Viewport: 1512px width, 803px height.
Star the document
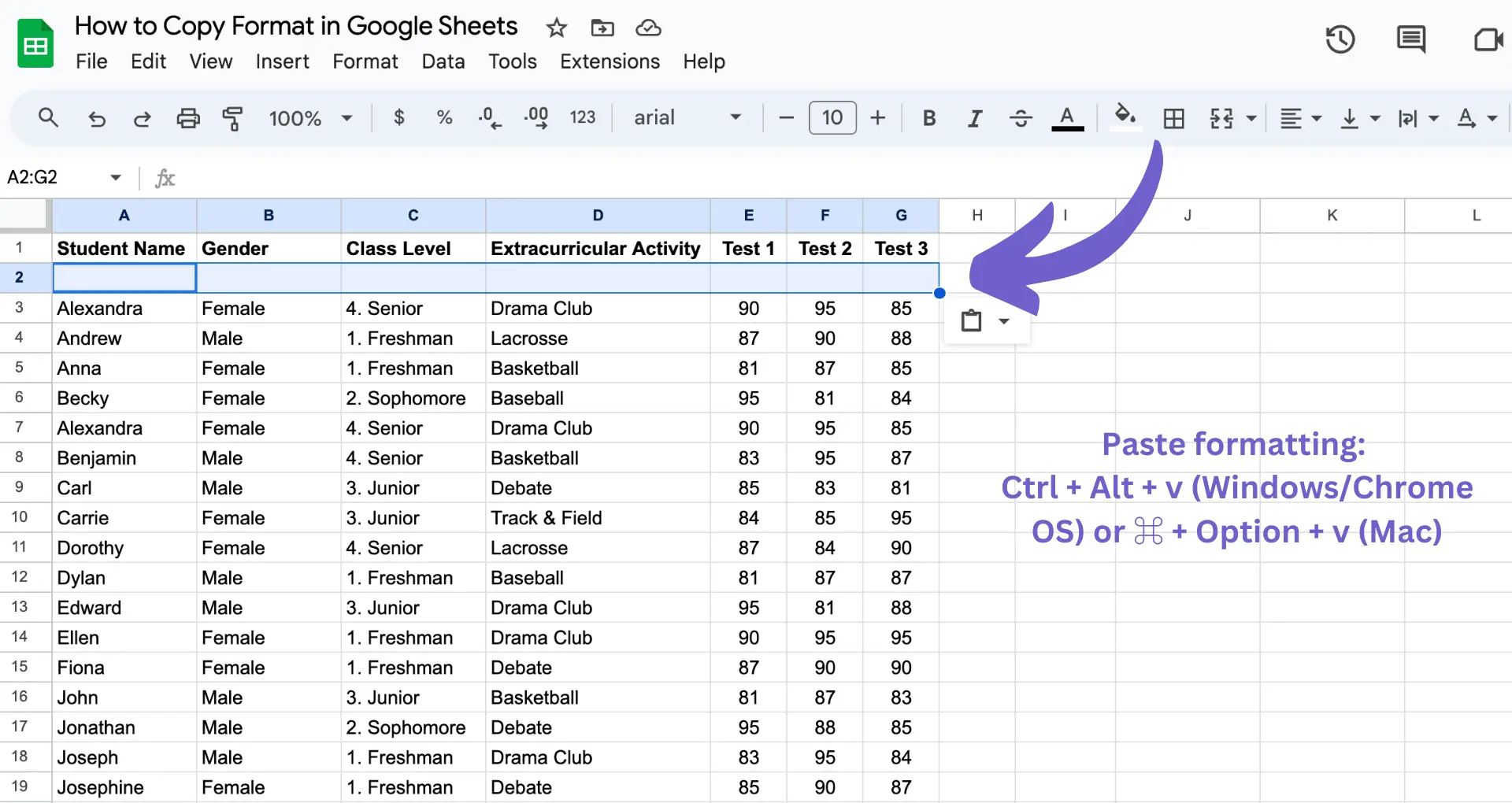pos(557,28)
